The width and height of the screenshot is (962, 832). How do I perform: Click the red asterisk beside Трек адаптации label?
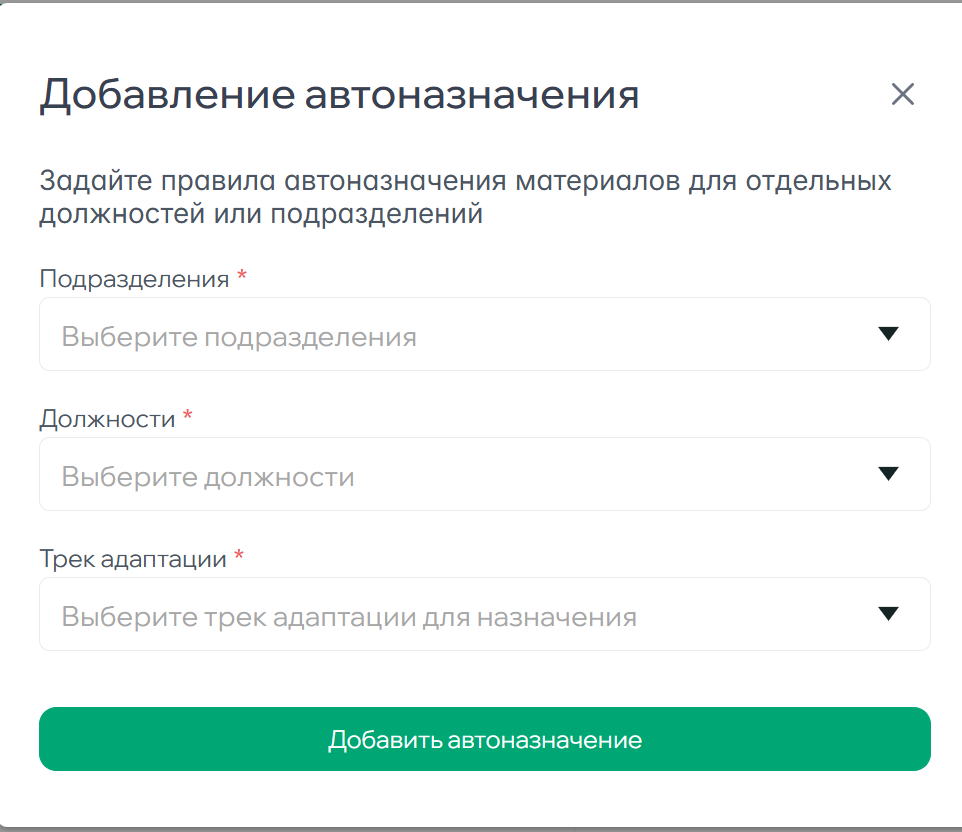(x=239, y=558)
